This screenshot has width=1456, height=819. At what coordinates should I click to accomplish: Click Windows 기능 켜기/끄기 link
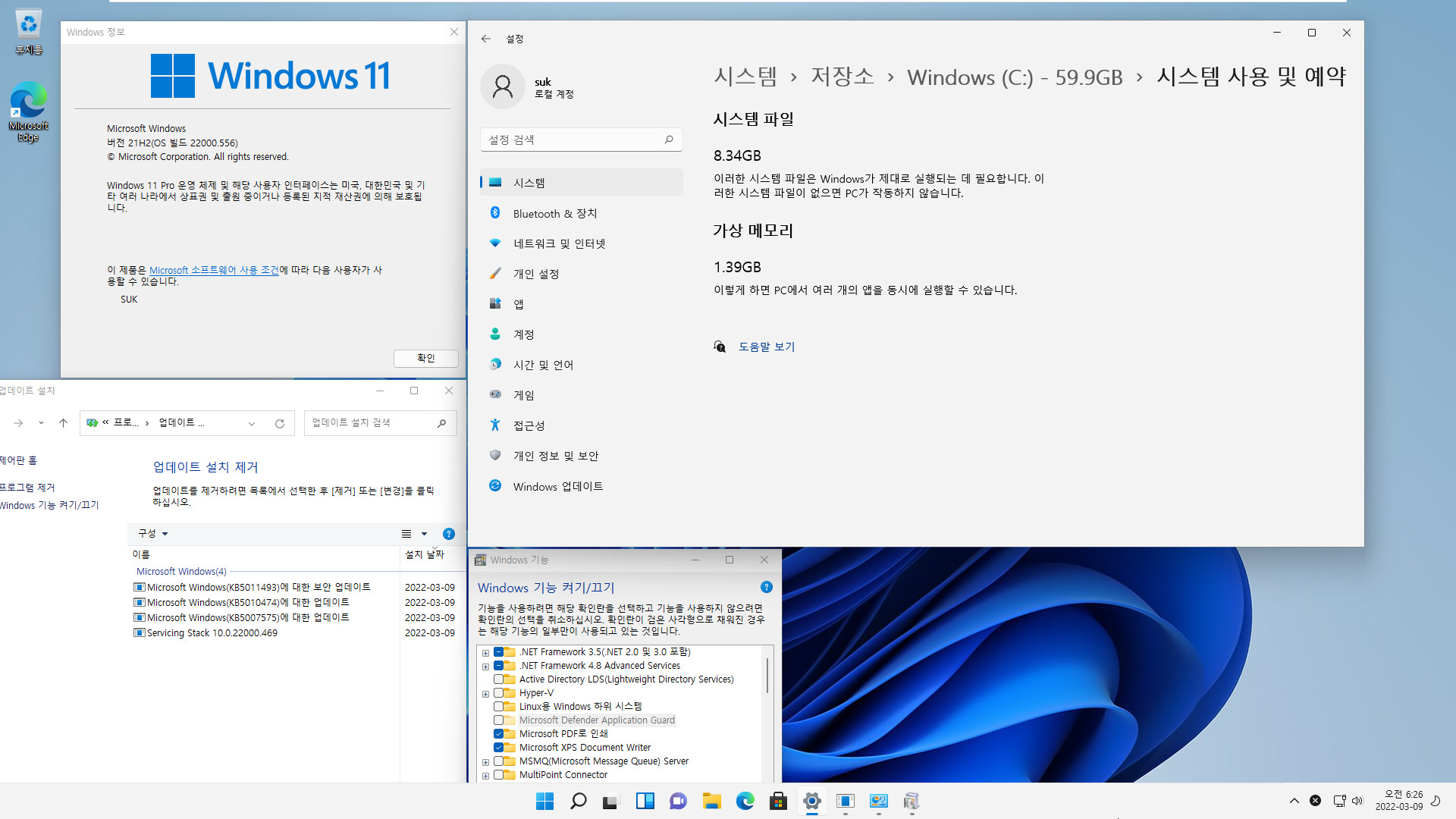[49, 505]
